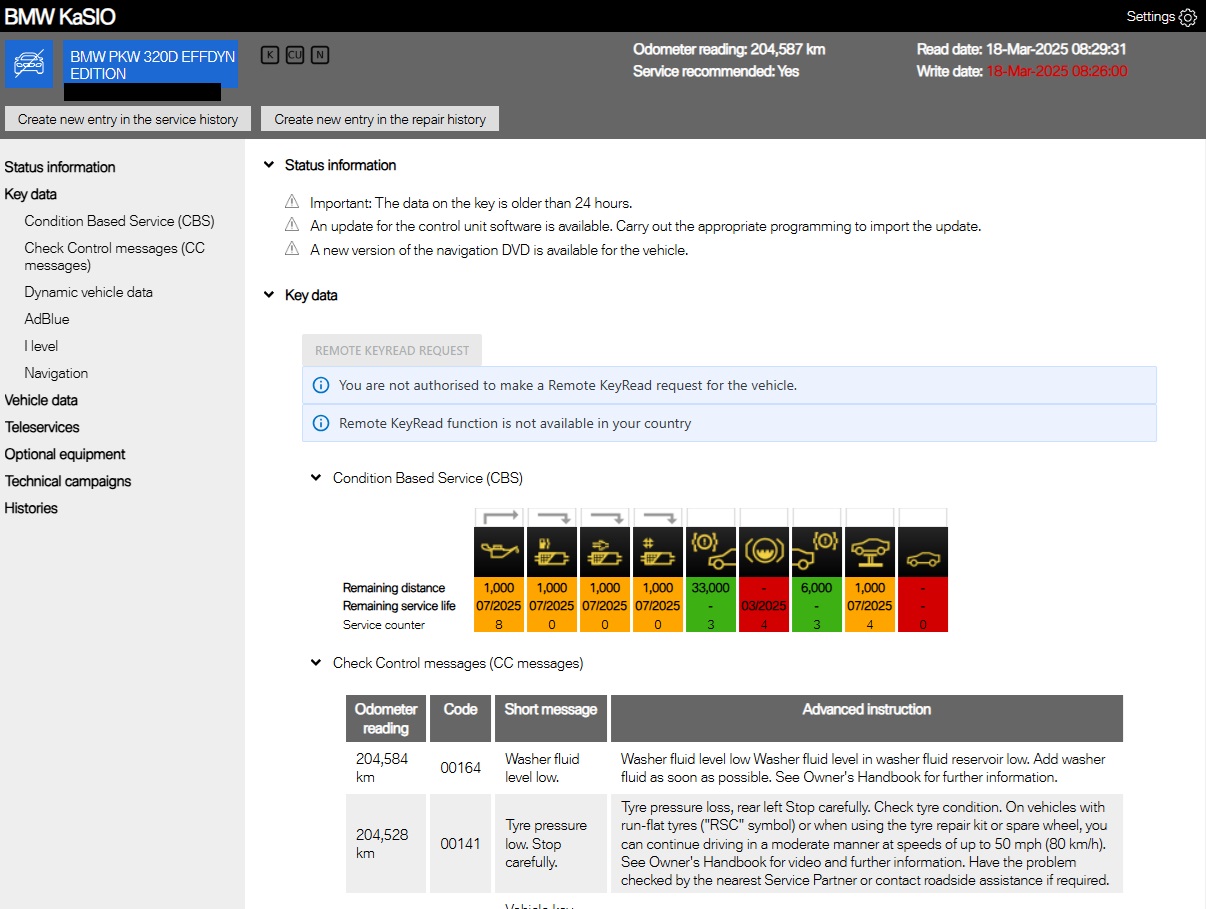
Task: Select code 00164 cell
Action: pos(461,768)
